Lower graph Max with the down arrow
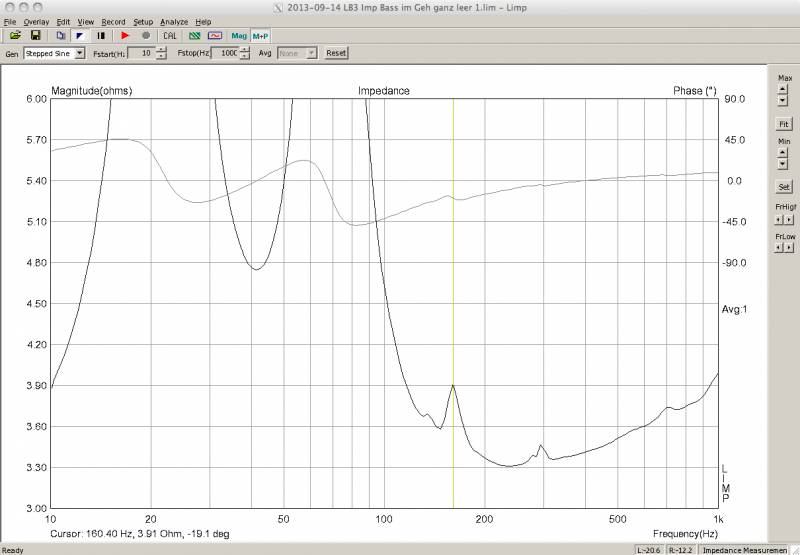 [782, 100]
